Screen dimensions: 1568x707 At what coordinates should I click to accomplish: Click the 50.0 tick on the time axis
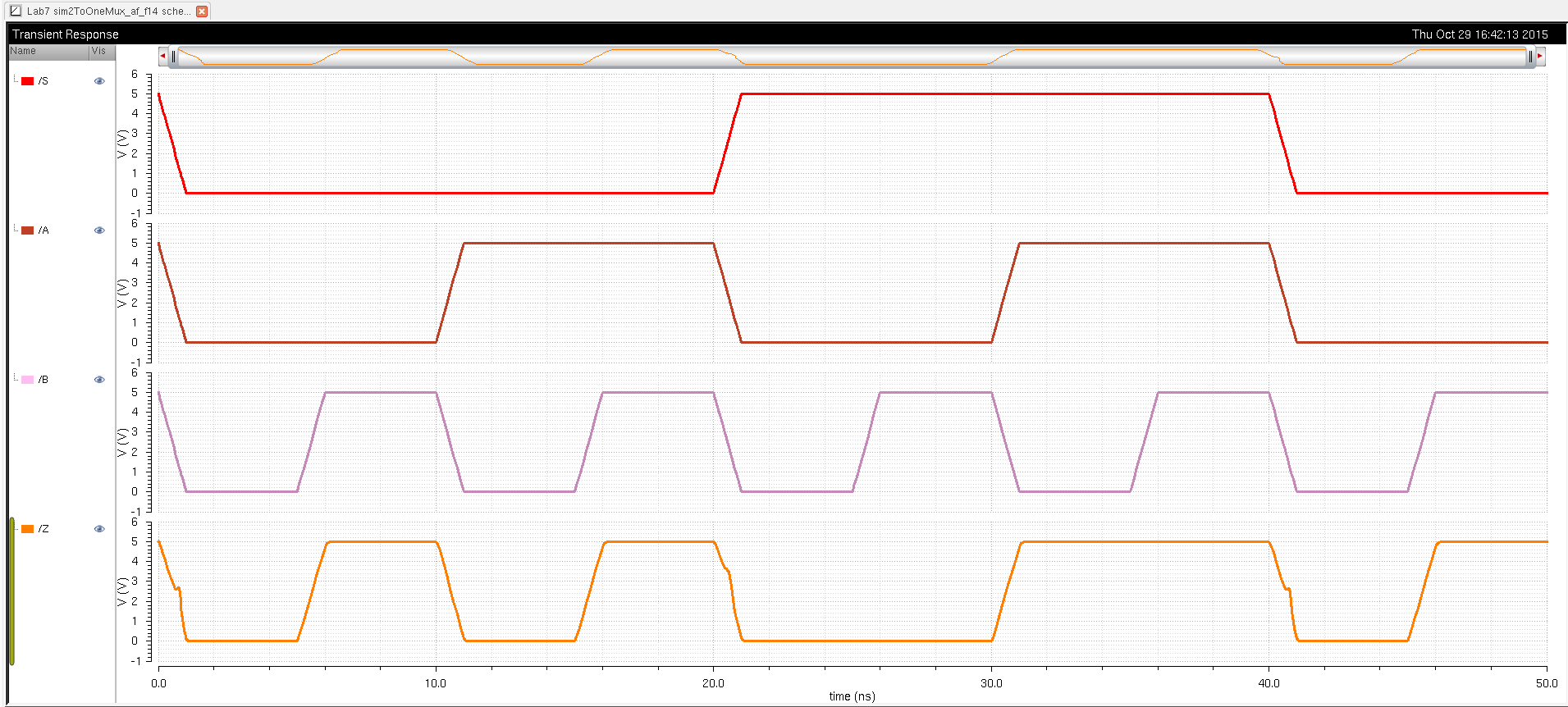1547,683
